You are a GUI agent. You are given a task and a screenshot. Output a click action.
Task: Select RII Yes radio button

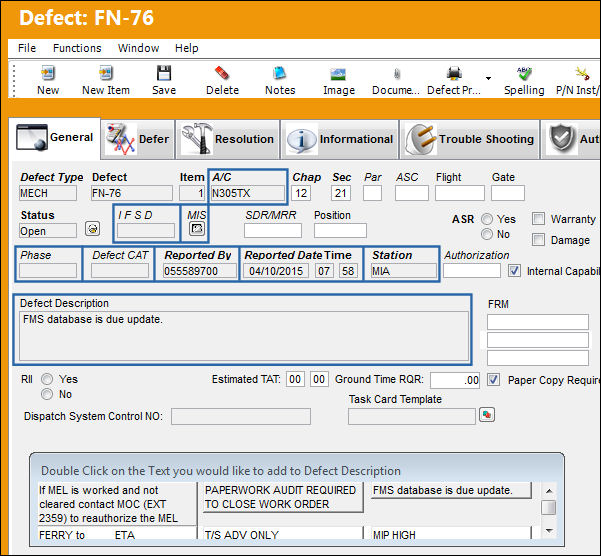click(x=47, y=379)
